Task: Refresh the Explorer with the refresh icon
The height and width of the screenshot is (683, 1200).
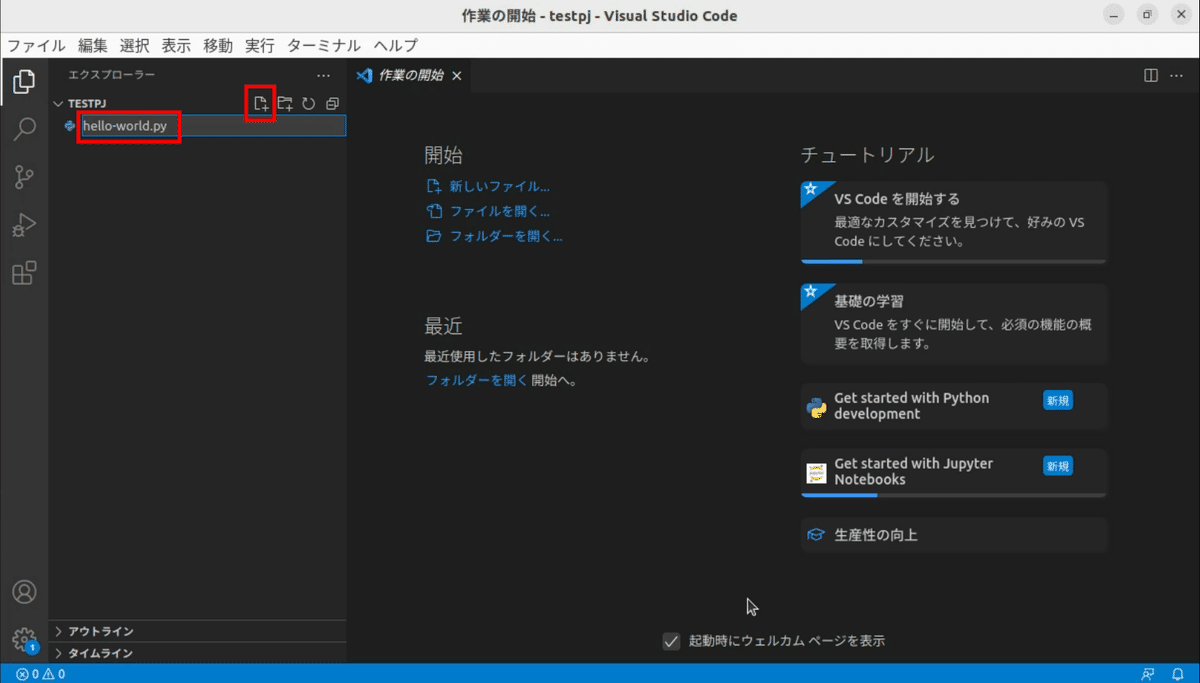Action: 309,103
